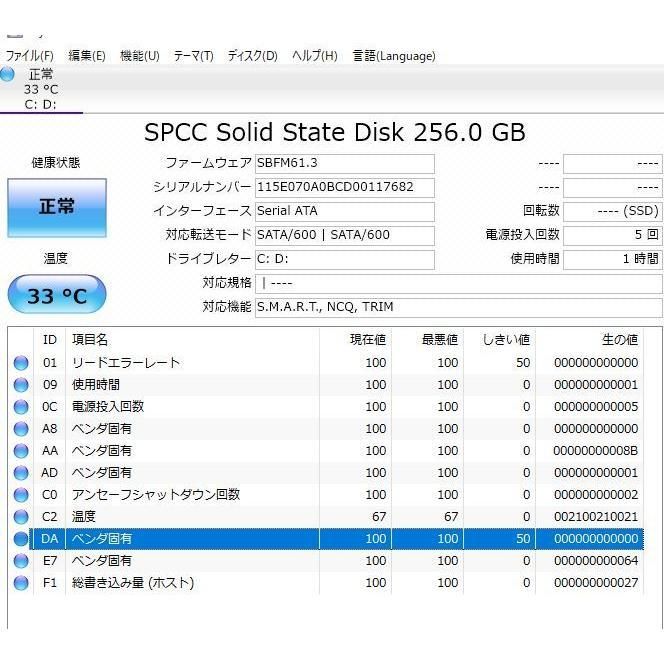Select the AD ベンダ固有 row
Screen dimensions: 664x664
[x=326, y=473]
